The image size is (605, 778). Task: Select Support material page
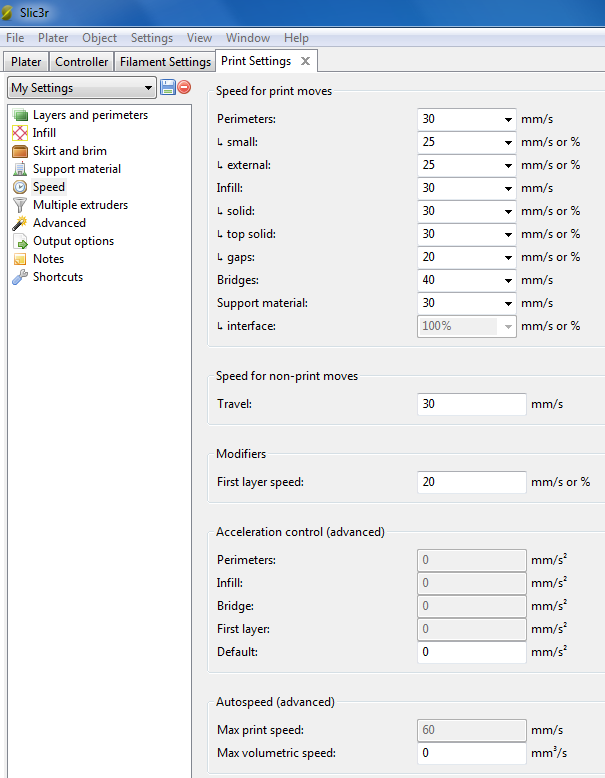tap(77, 169)
